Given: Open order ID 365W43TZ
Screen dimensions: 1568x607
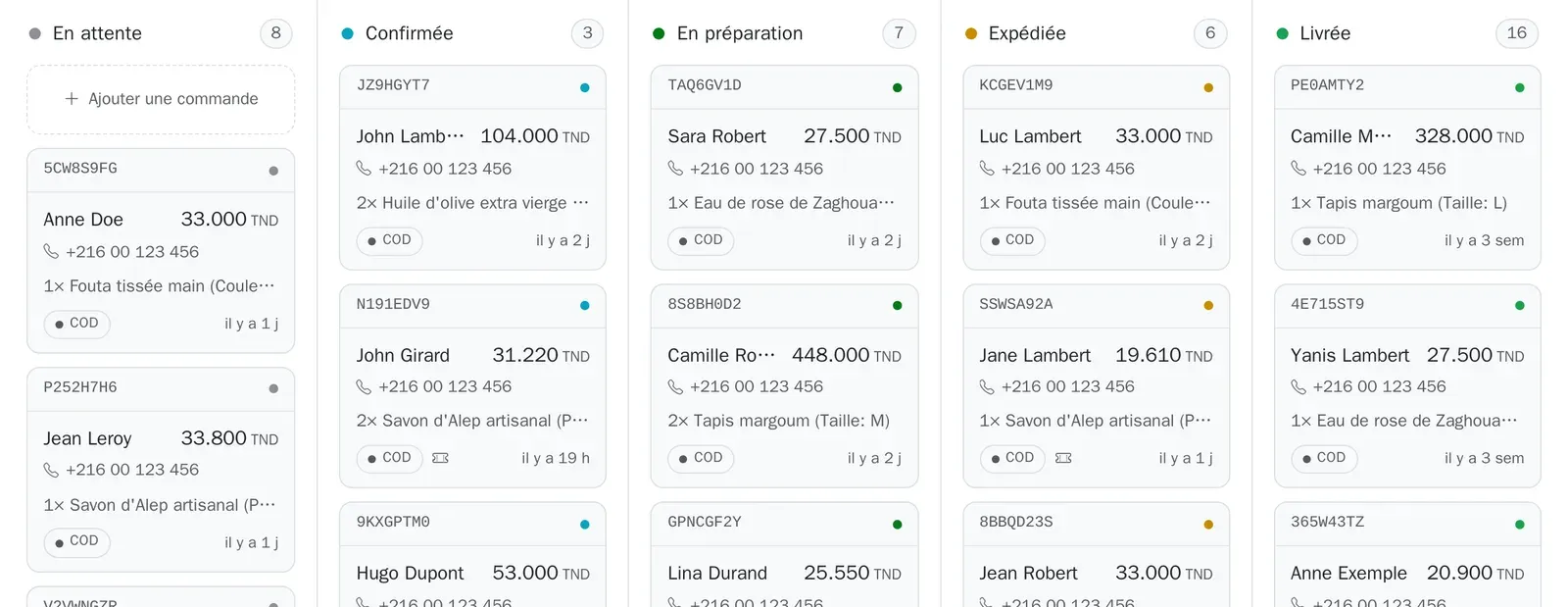Looking at the screenshot, I should 1327,522.
